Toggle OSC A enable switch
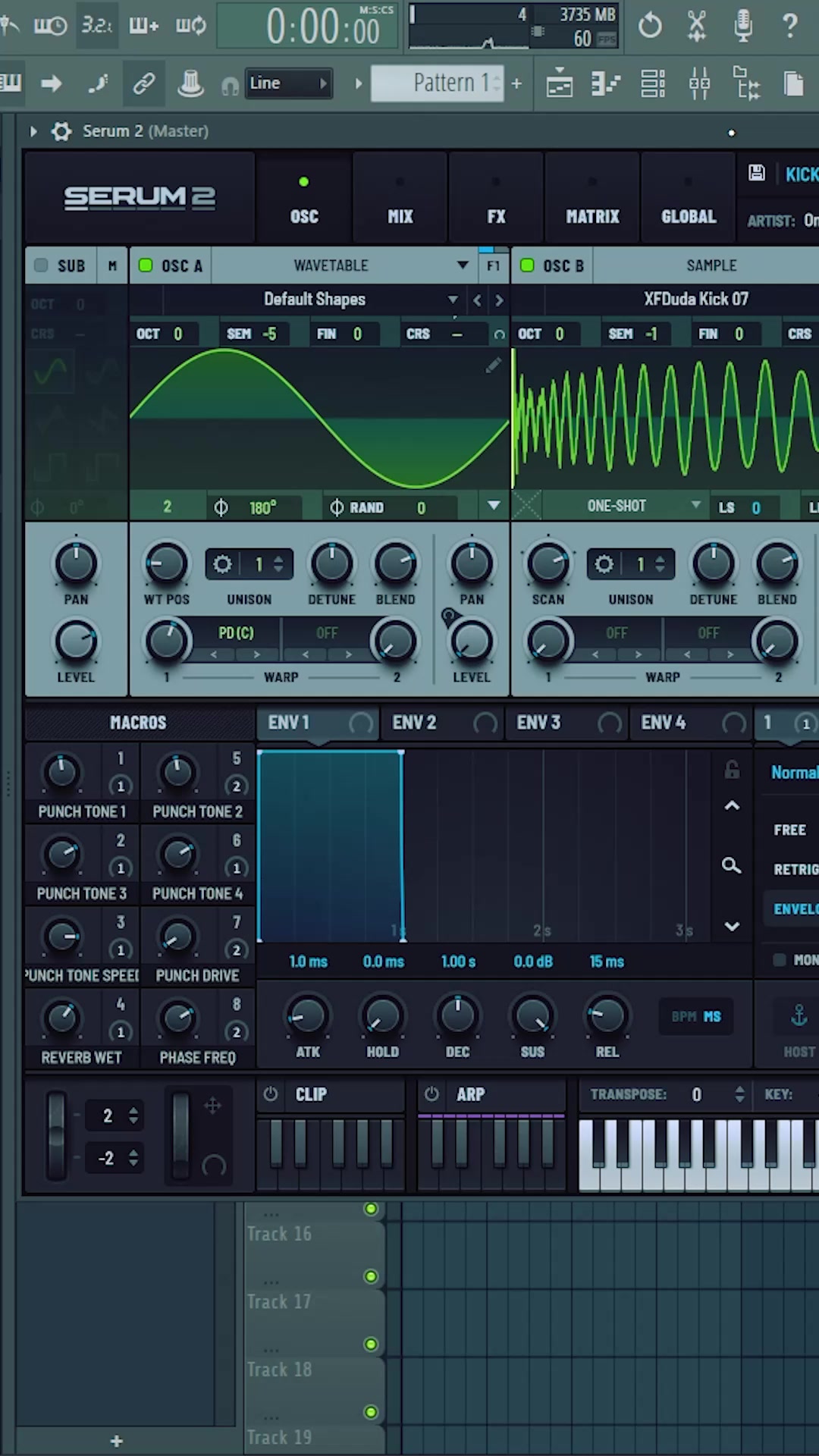 pos(146,265)
